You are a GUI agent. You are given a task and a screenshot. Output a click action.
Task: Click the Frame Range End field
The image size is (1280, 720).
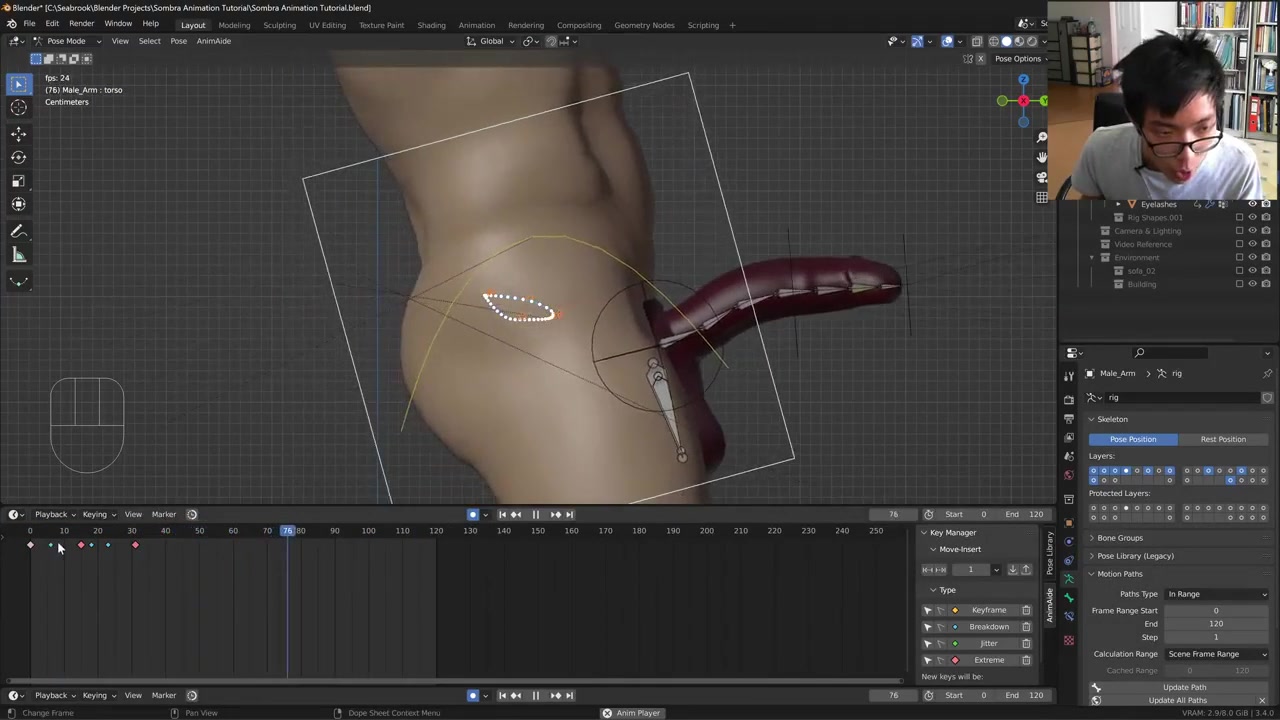(x=1215, y=624)
